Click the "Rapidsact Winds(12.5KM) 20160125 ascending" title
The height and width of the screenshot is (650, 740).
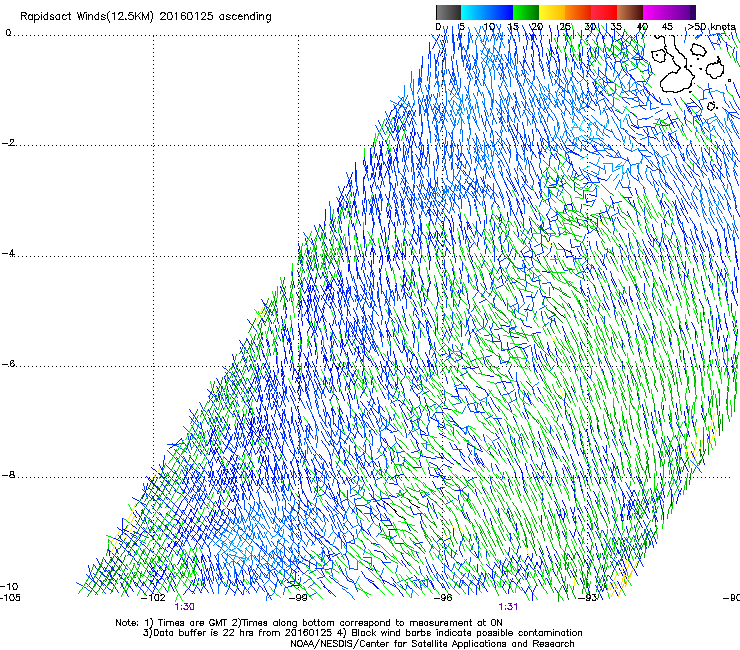click(x=146, y=17)
